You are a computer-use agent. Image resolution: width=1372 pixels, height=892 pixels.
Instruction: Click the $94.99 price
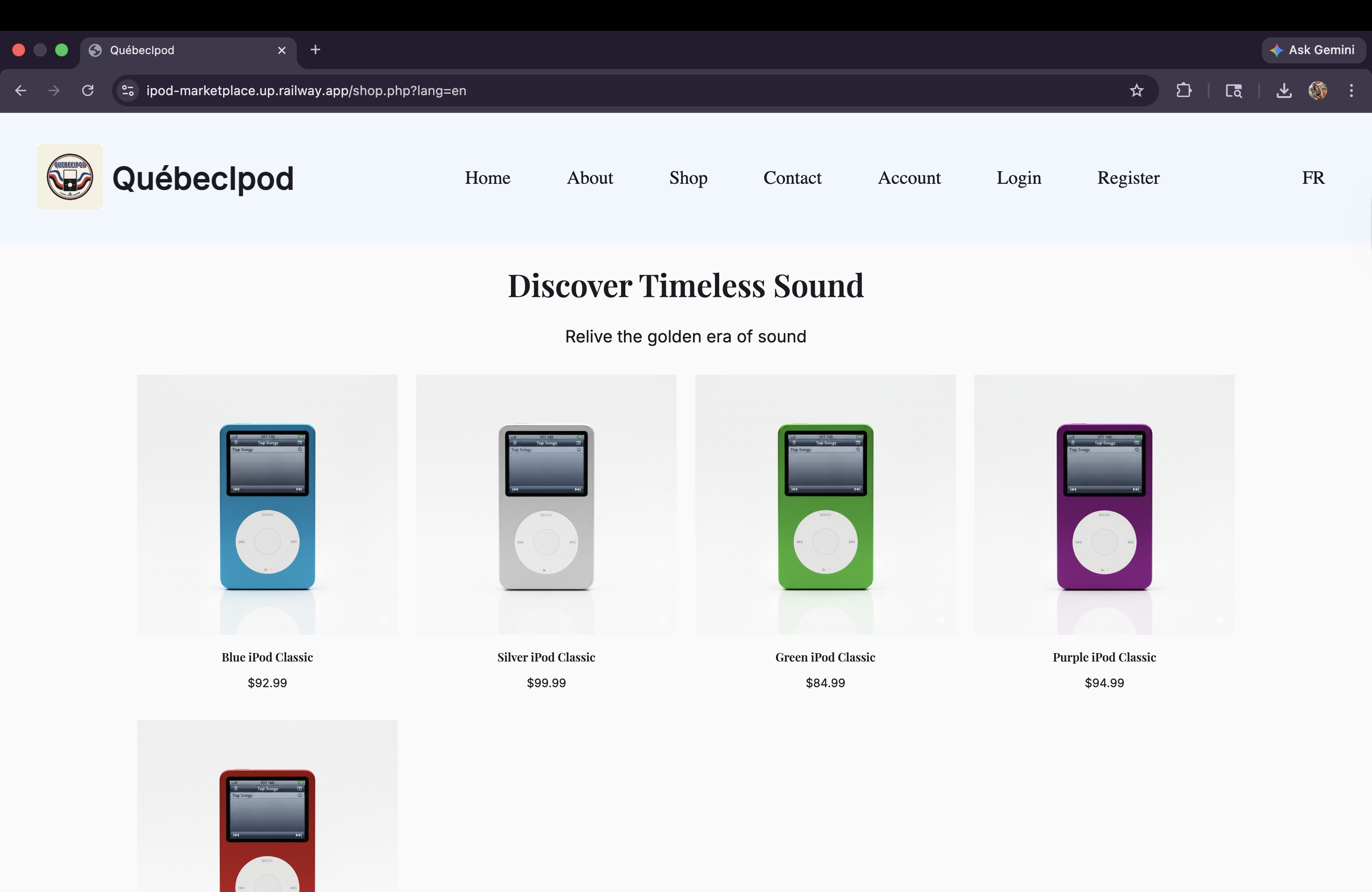[1104, 683]
